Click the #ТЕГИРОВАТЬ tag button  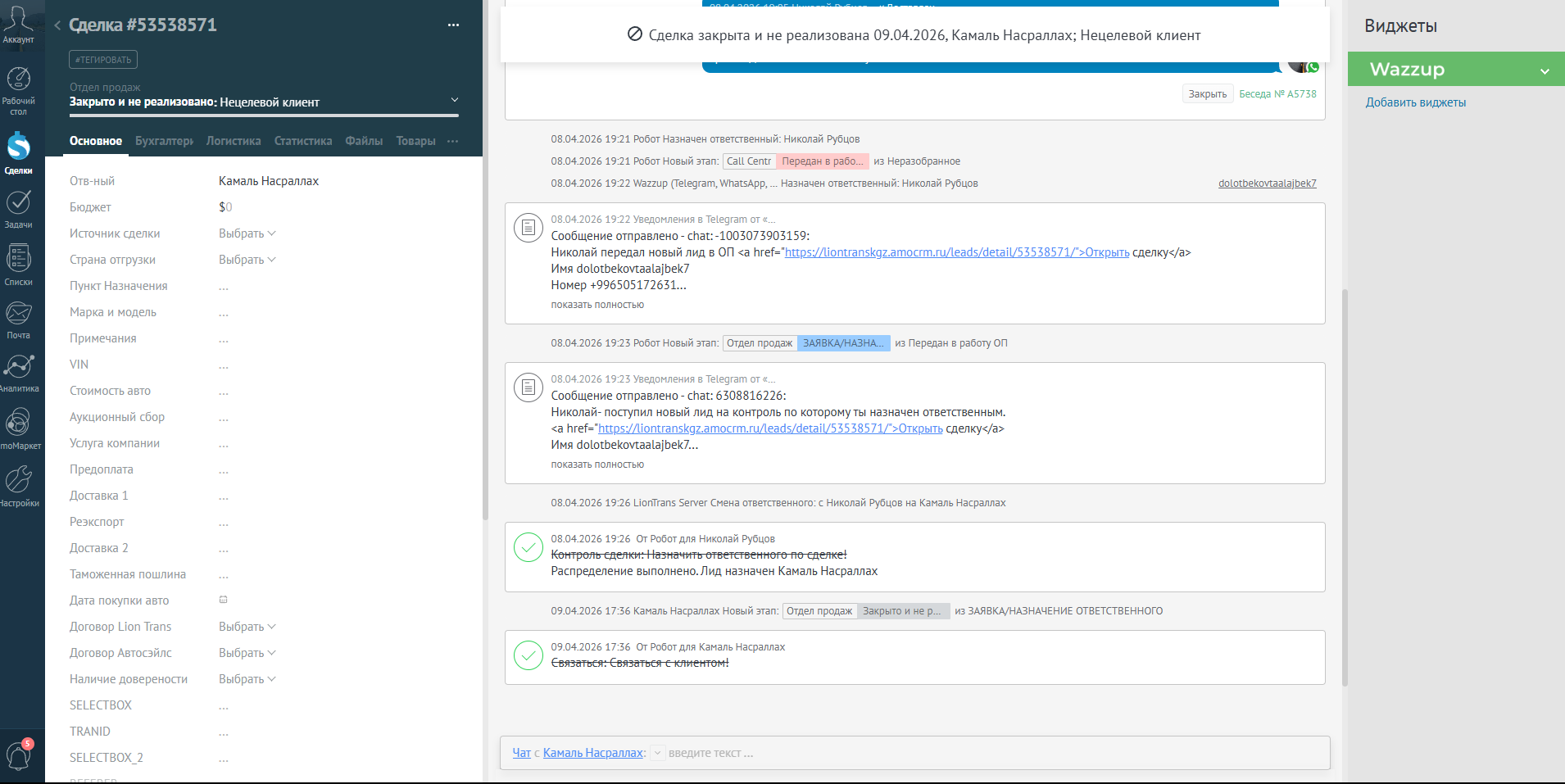pos(103,60)
